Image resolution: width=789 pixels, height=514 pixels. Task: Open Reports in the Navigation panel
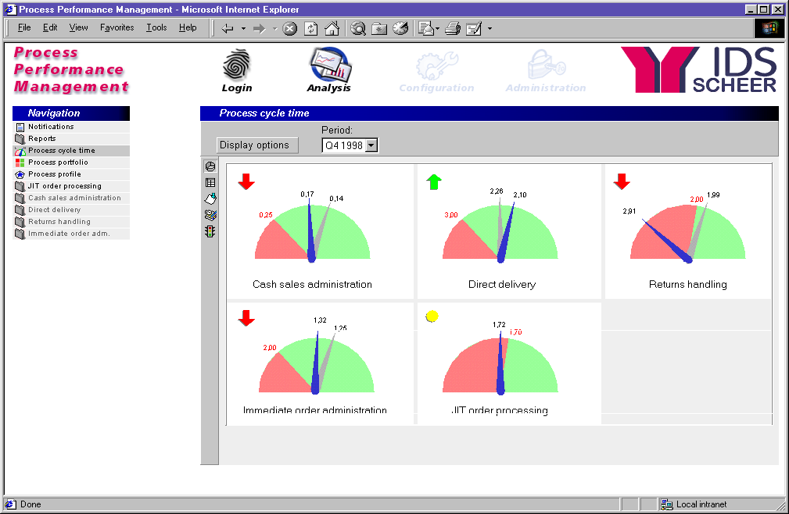coord(42,138)
